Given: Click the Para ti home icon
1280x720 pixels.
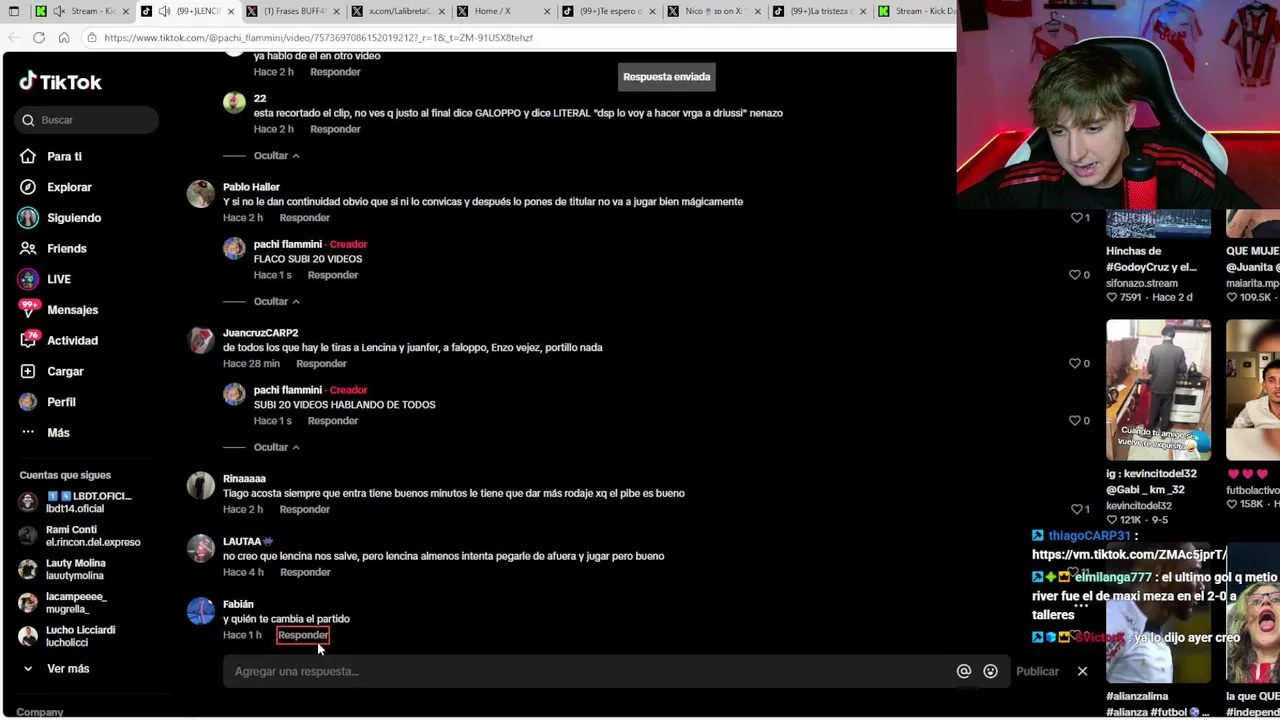Looking at the screenshot, I should 28,157.
